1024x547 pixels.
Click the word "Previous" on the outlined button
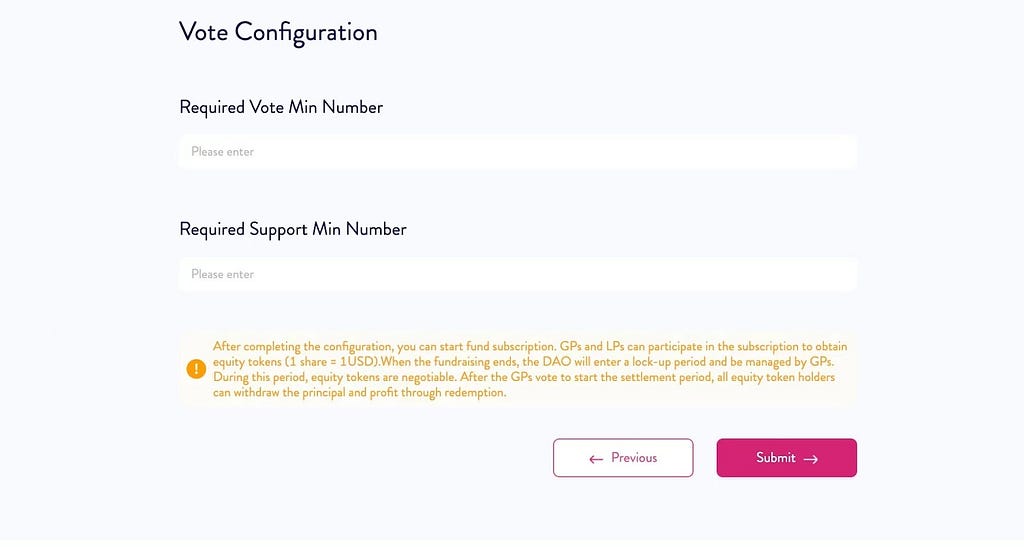634,458
